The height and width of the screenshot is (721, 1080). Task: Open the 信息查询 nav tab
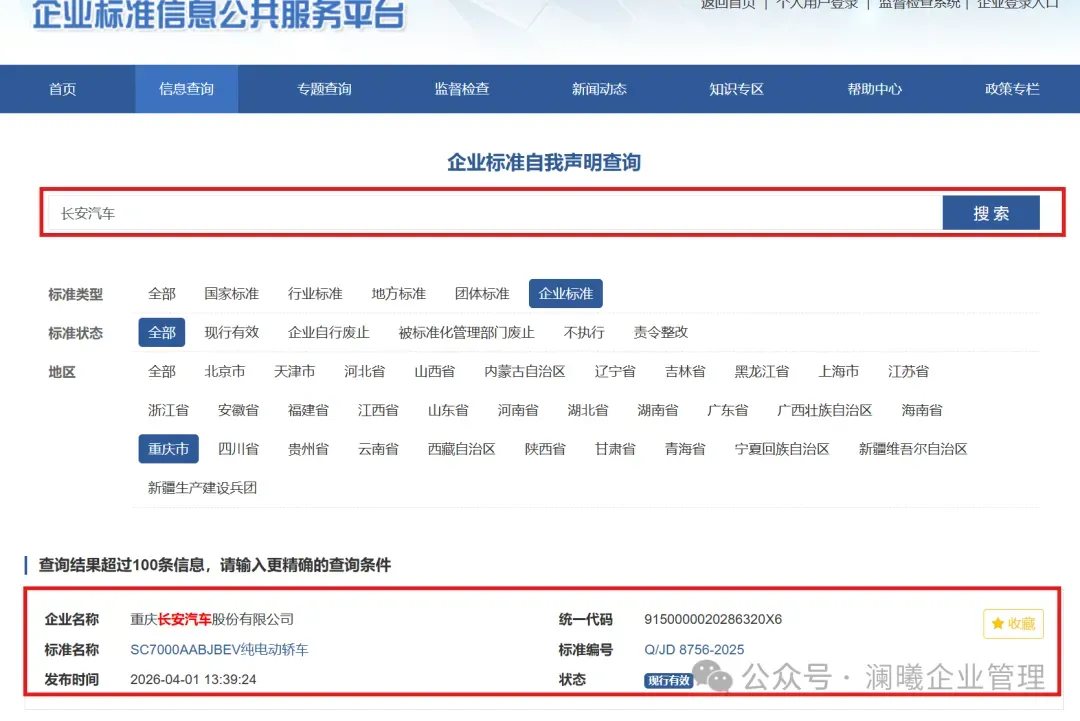187,89
